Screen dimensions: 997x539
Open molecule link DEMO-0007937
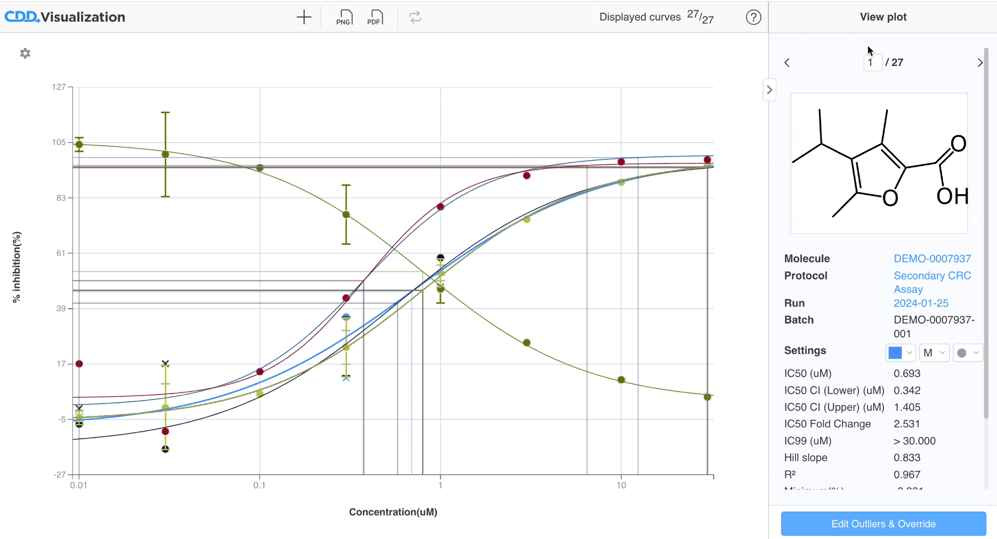pyautogui.click(x=932, y=259)
